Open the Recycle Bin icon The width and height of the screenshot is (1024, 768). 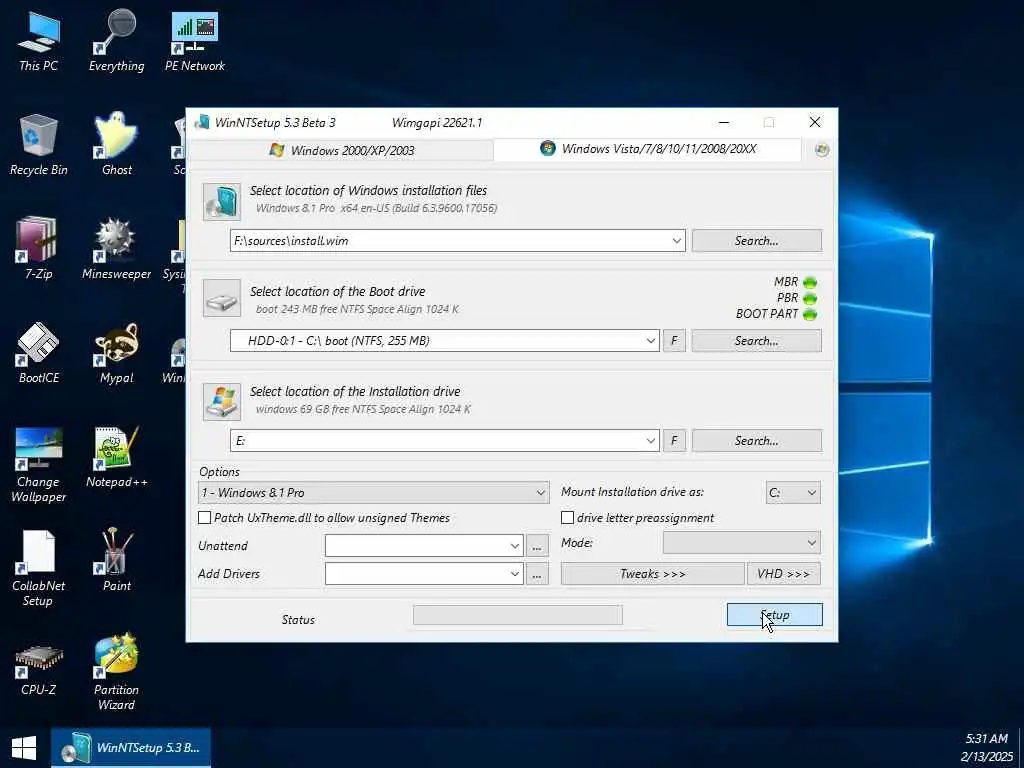(x=39, y=145)
